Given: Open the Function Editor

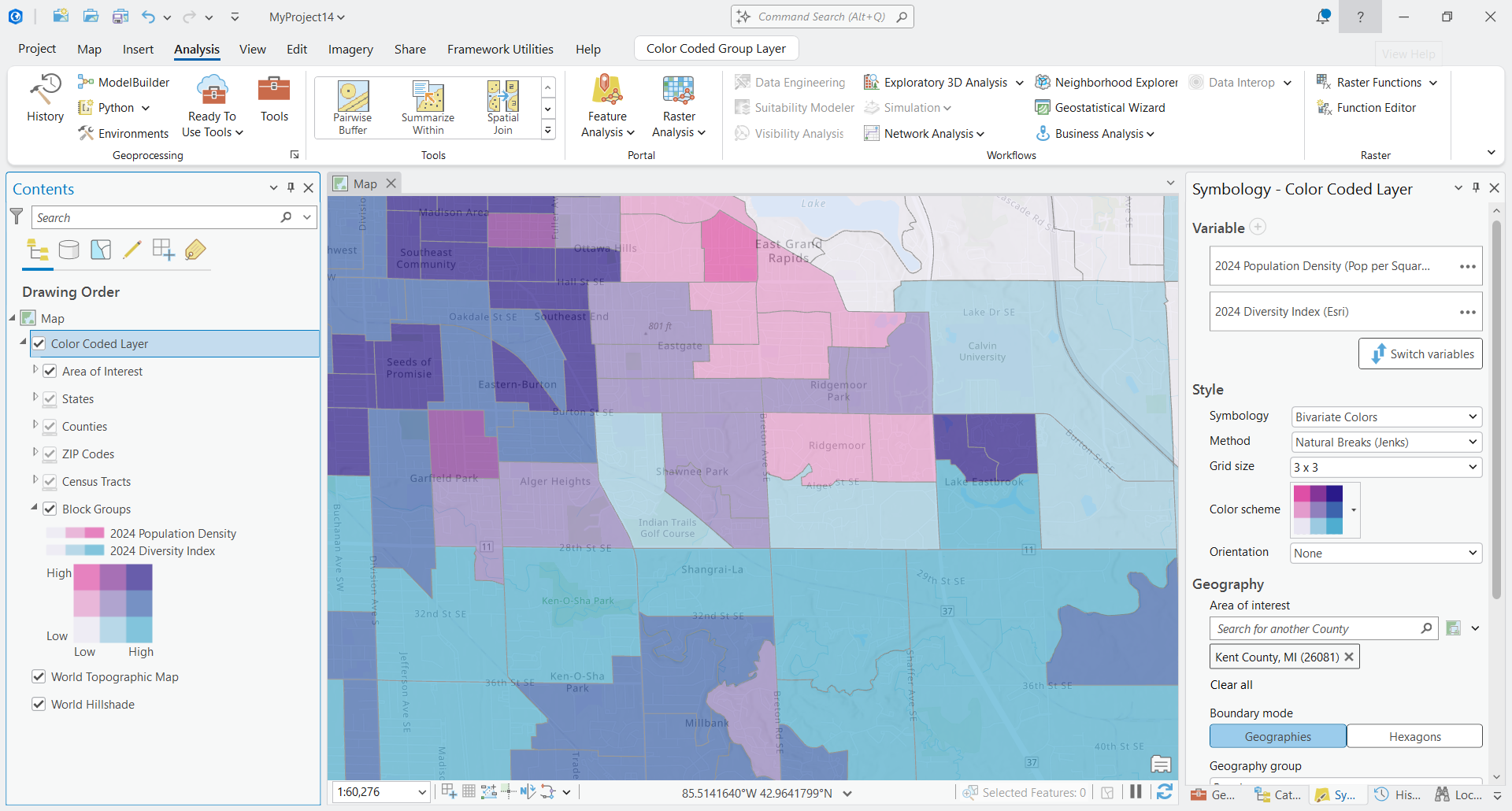Looking at the screenshot, I should tap(1366, 107).
